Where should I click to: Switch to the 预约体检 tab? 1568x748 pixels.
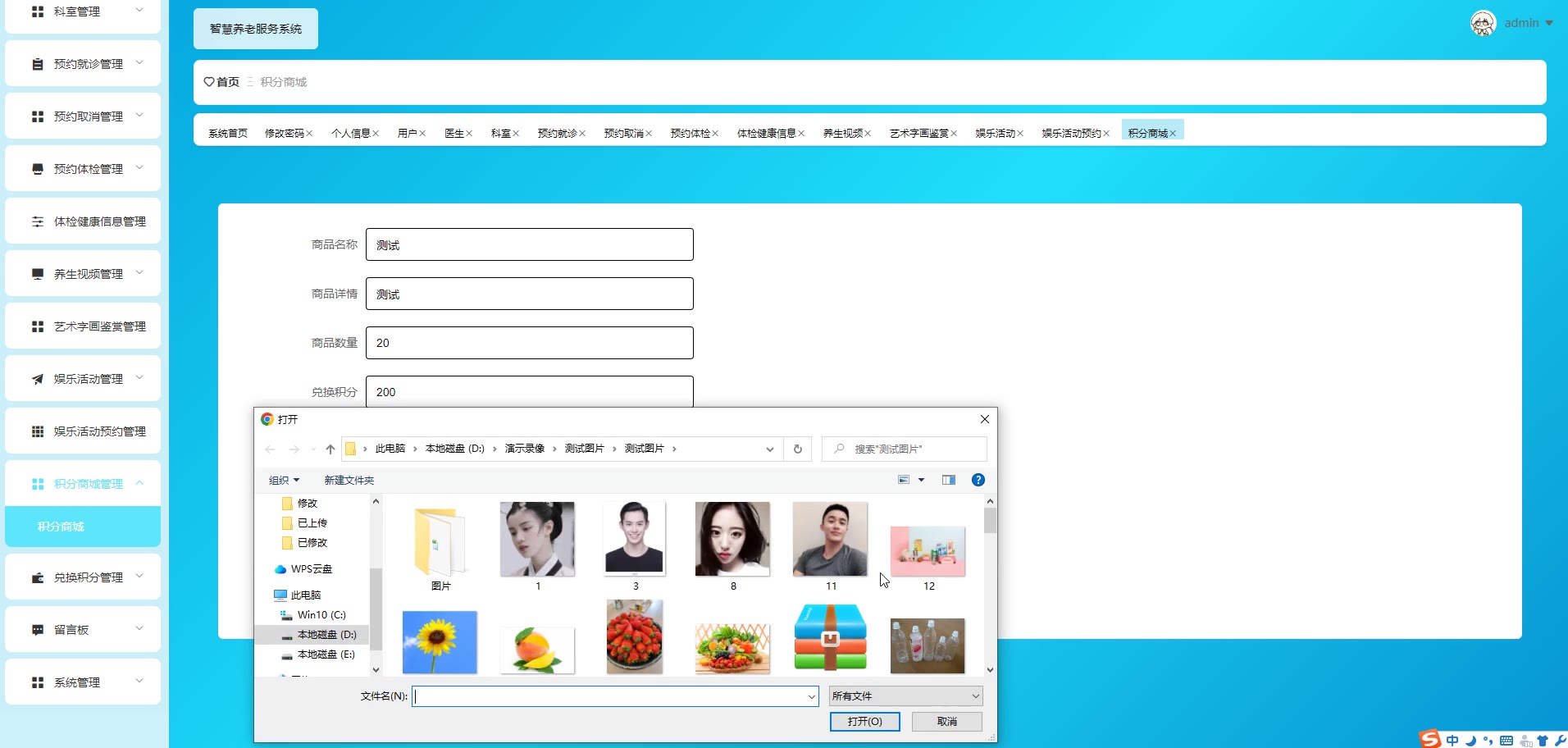[690, 134]
